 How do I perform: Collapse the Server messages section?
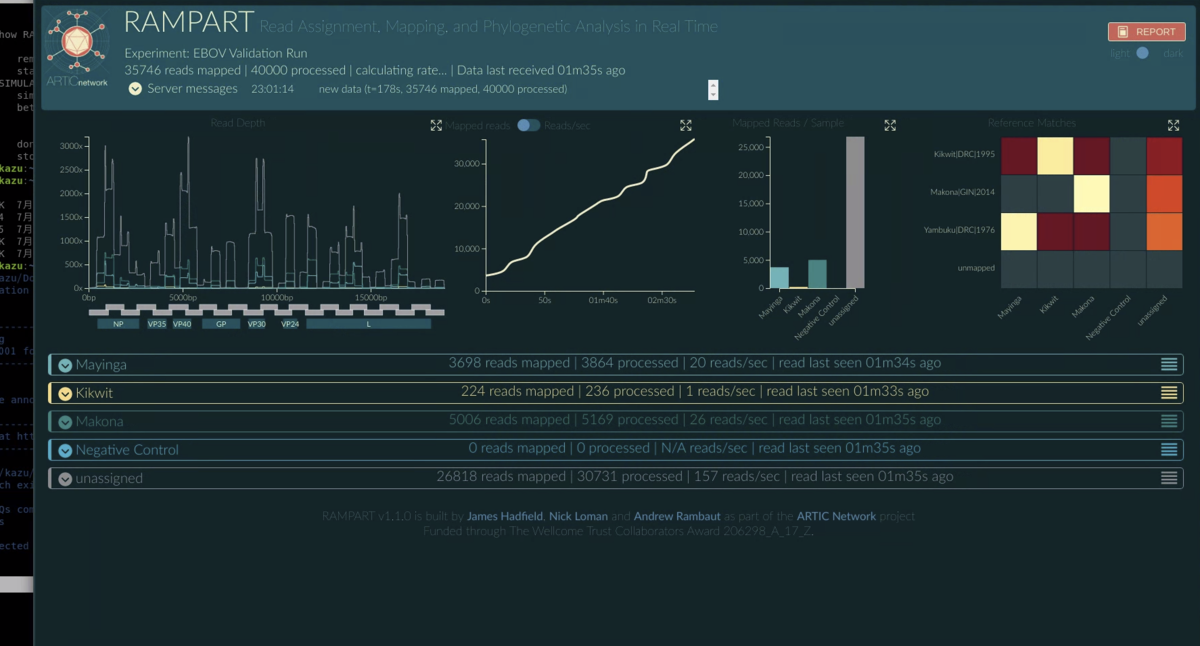pyautogui.click(x=135, y=89)
